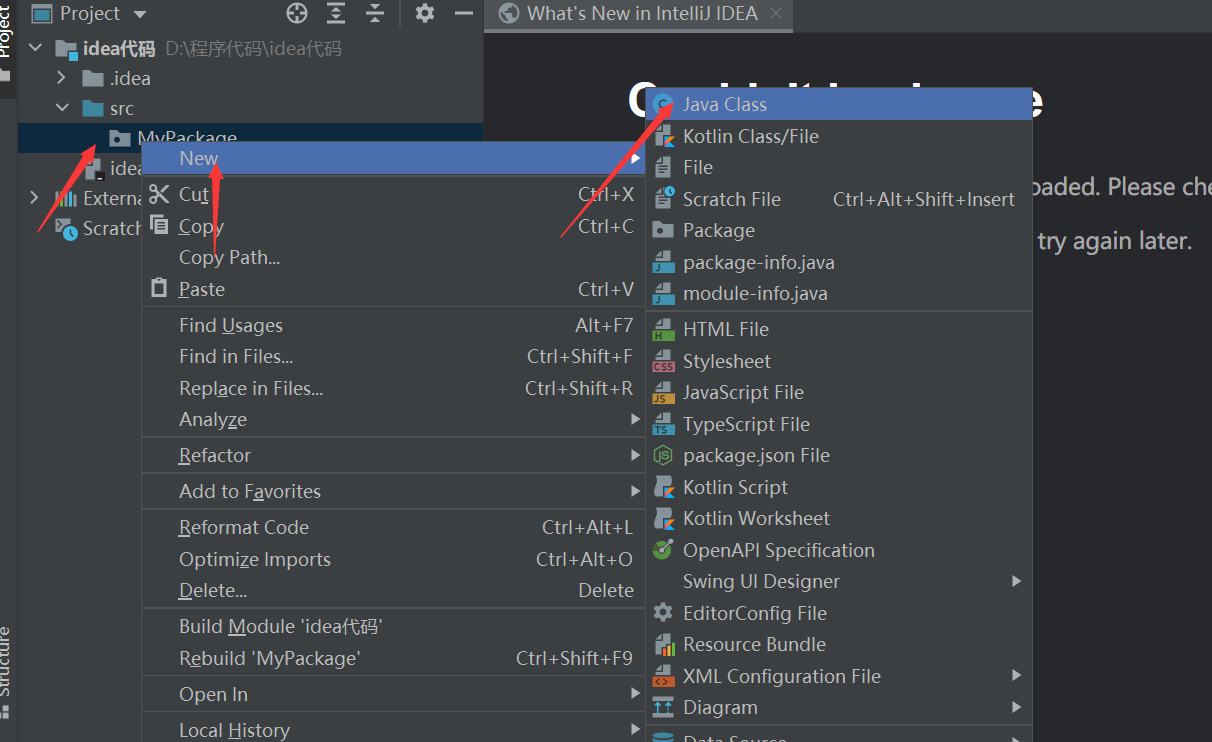Select Reformat Code menu entry

[x=393, y=527]
